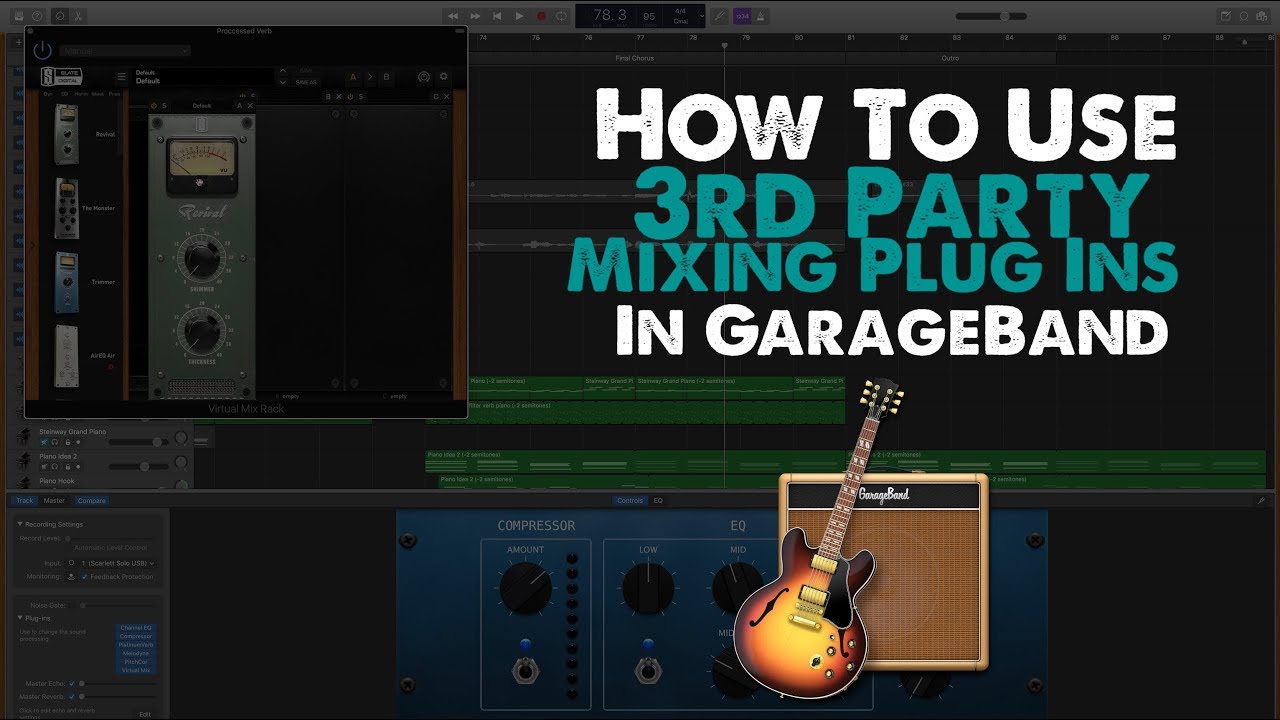Open the Note Pad icon
This screenshot has height=720, width=1280.
point(1226,16)
